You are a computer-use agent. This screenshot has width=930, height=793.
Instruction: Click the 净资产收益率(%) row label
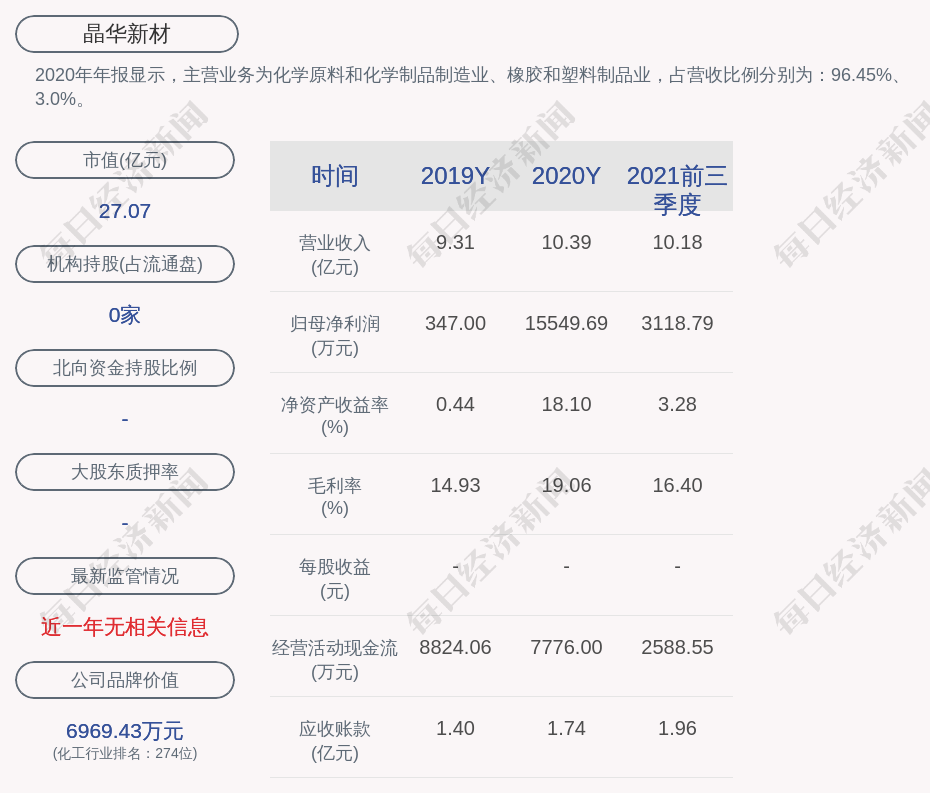pyautogui.click(x=335, y=416)
